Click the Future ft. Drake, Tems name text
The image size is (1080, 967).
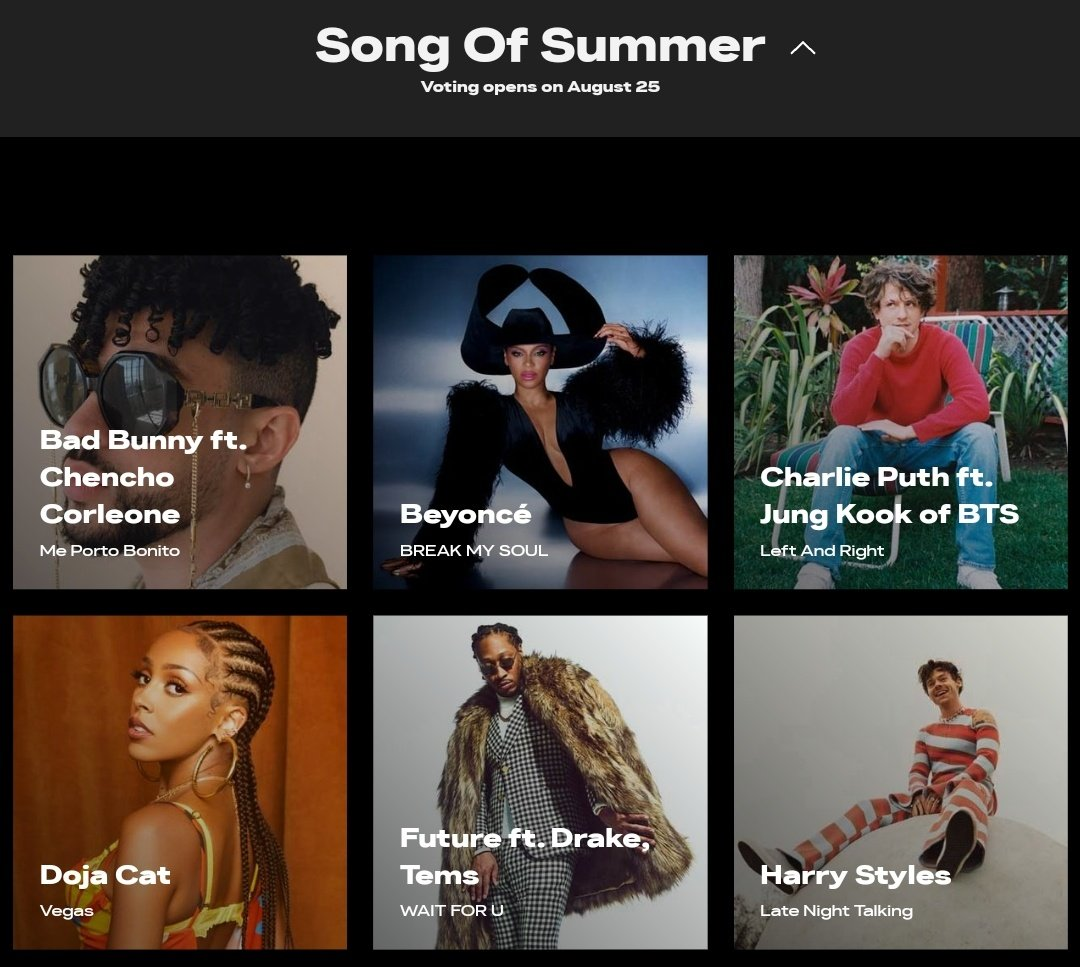(x=525, y=856)
